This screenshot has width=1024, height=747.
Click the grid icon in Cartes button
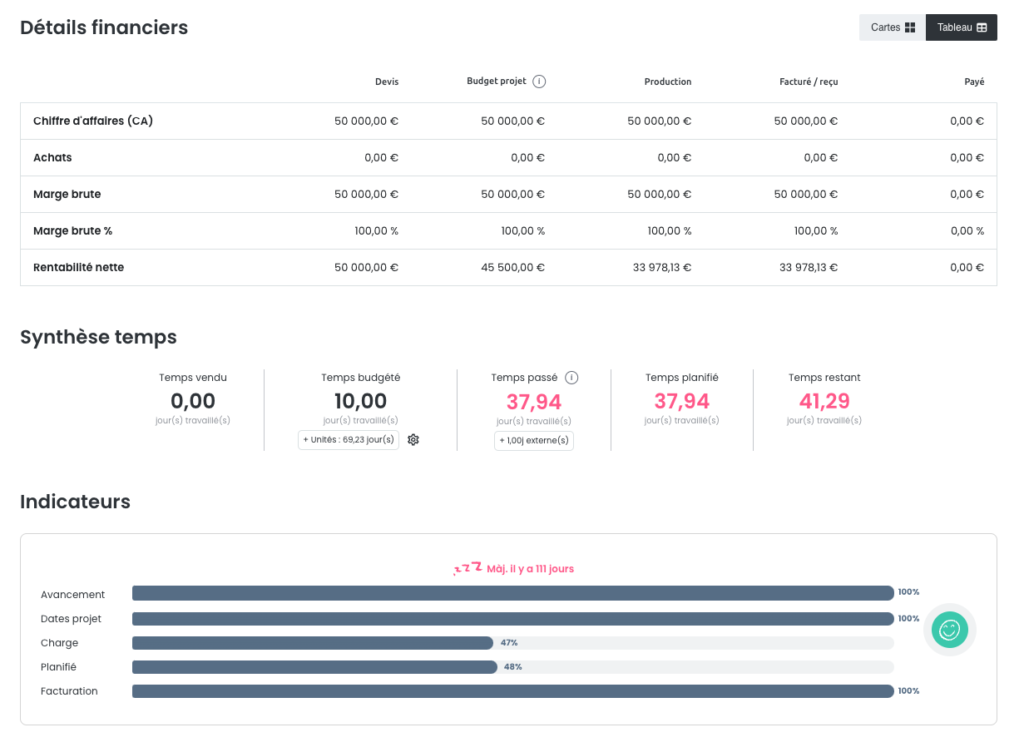(x=910, y=28)
